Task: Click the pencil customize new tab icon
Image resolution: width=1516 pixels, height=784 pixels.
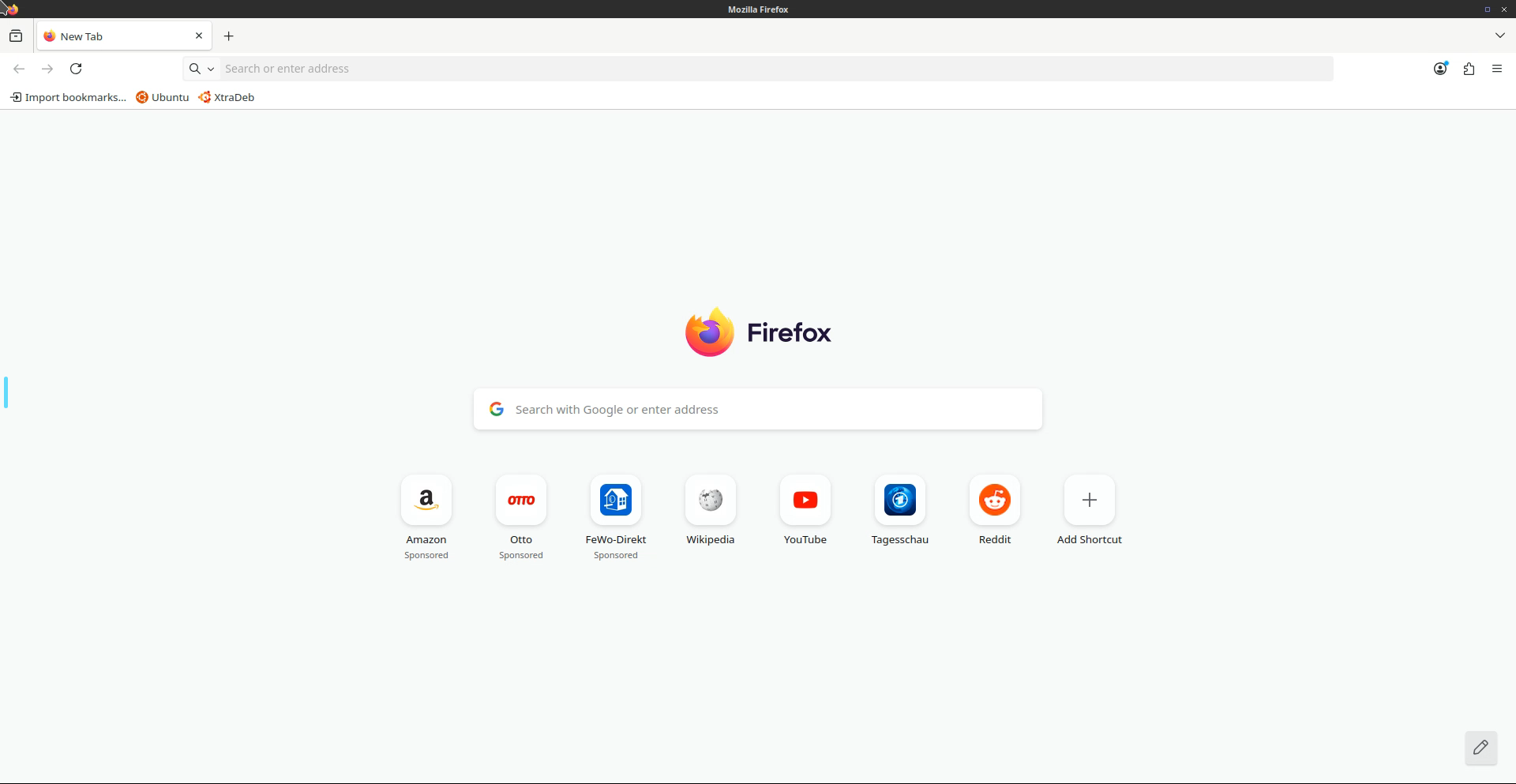Action: (x=1480, y=747)
